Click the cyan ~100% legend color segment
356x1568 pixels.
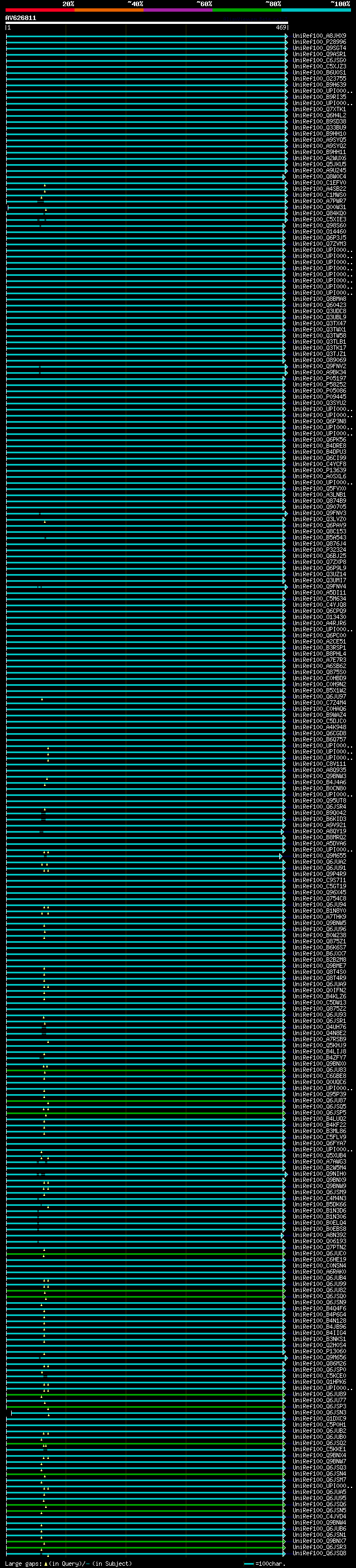[x=316, y=10]
